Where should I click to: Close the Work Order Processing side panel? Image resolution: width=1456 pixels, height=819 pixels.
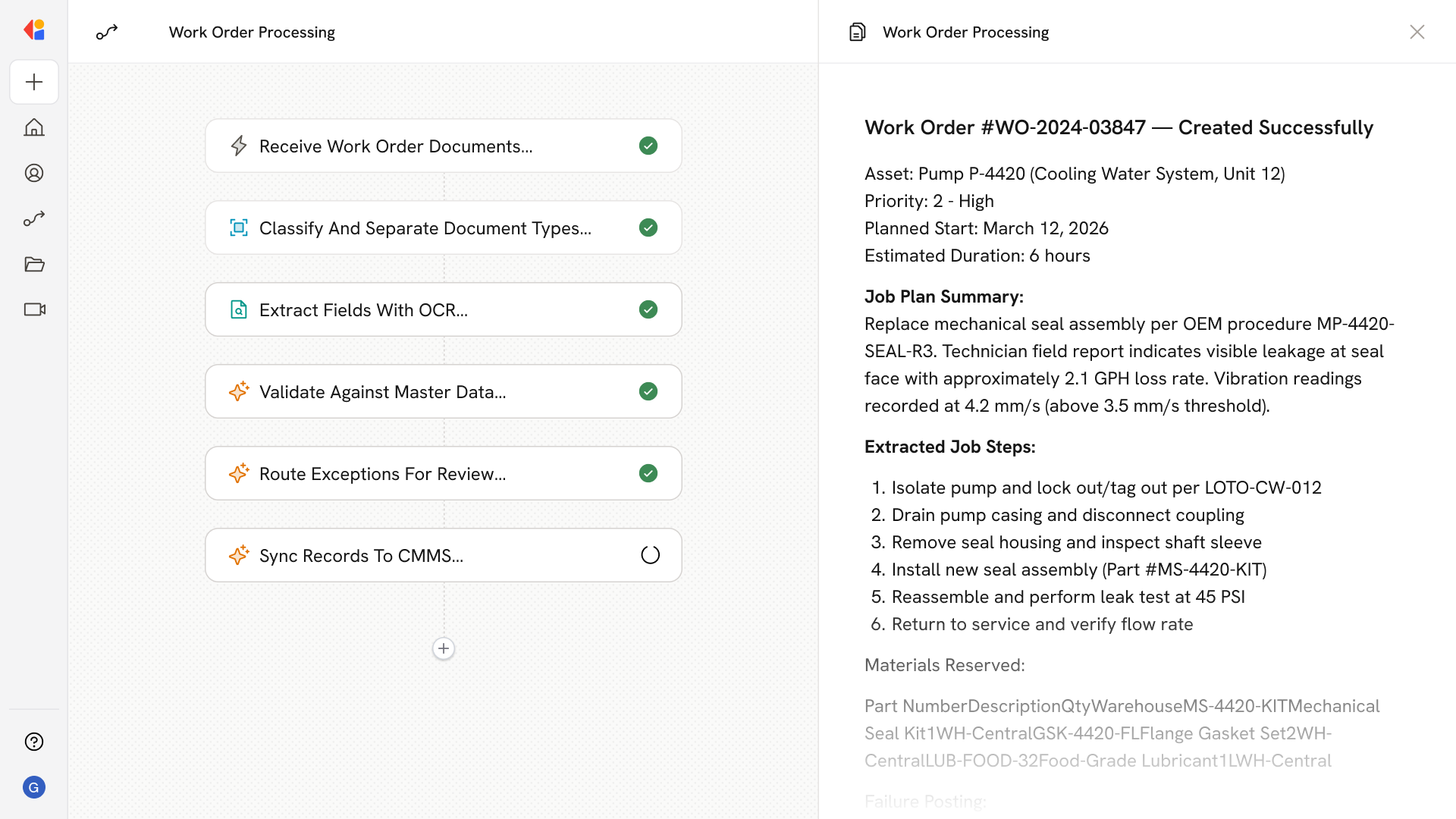click(1417, 32)
